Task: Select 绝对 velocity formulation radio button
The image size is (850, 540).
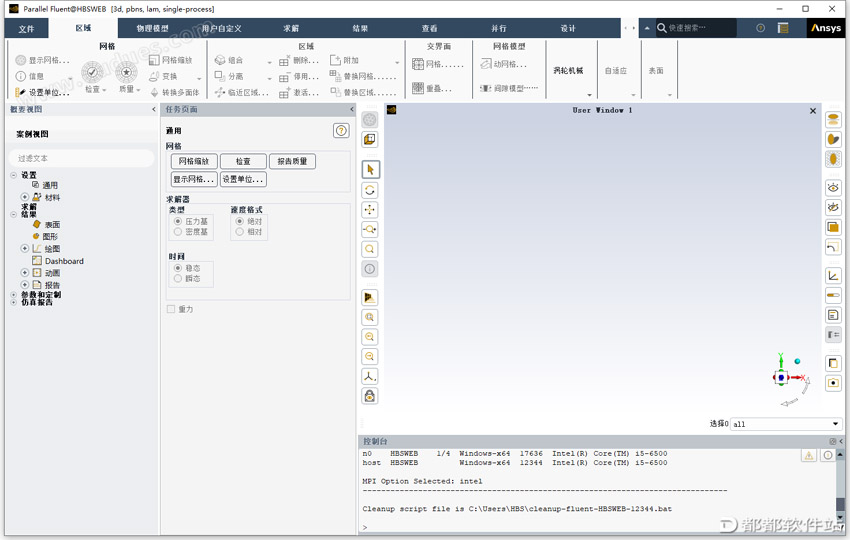Action: [x=240, y=221]
